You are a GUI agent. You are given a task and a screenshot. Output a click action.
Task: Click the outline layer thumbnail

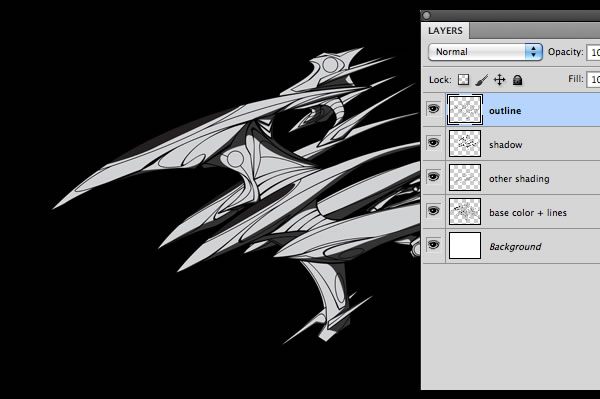(465, 110)
